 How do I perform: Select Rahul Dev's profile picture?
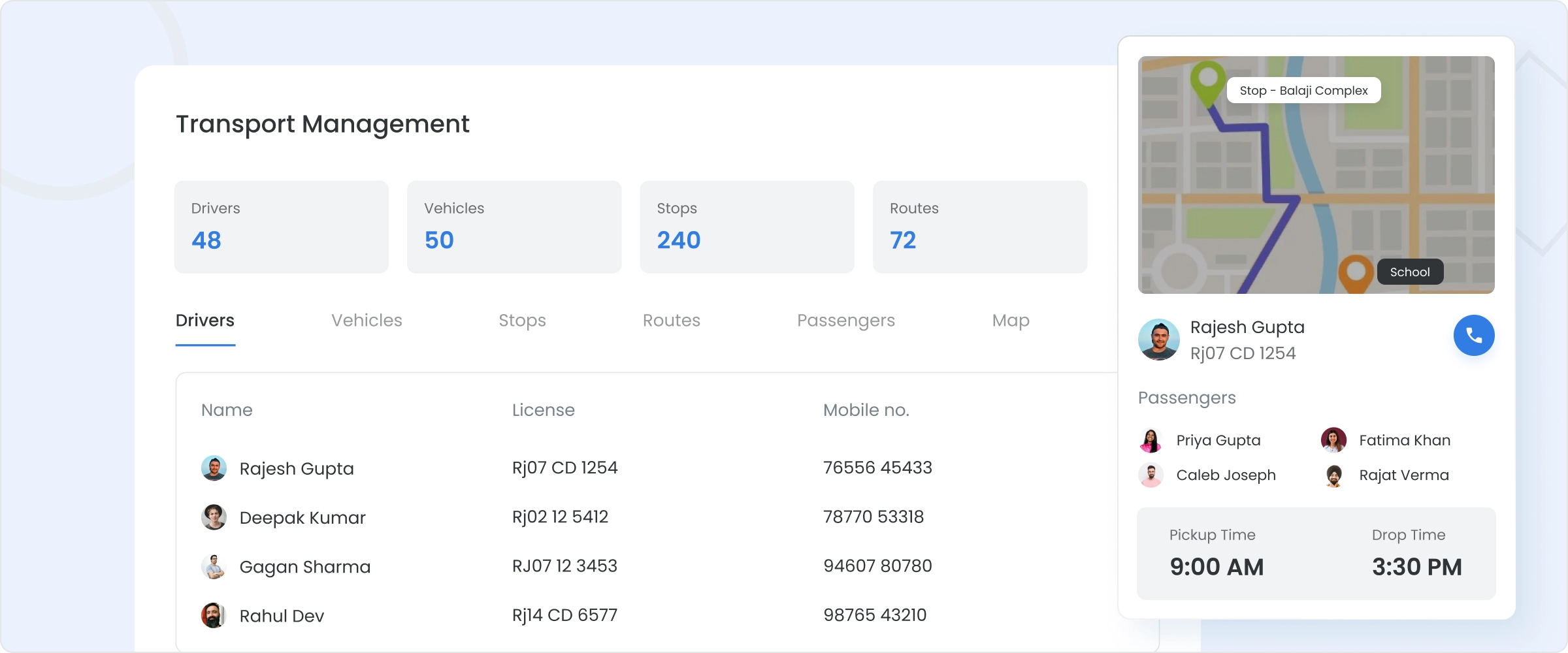click(214, 614)
